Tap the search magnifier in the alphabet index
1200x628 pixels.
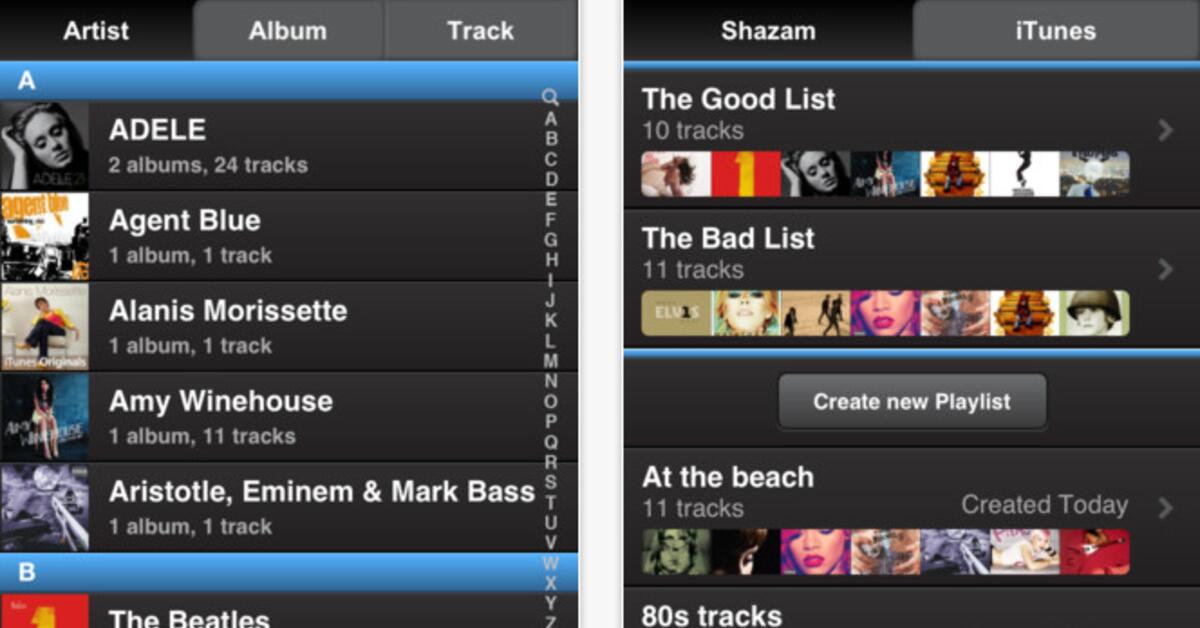pos(550,97)
